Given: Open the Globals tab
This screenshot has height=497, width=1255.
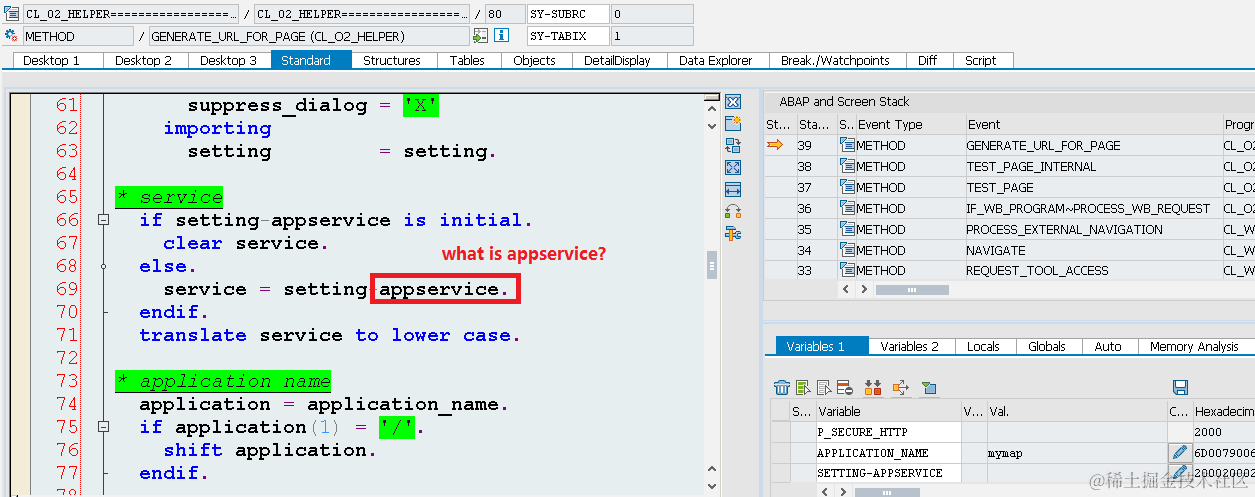Looking at the screenshot, I should 1047,346.
